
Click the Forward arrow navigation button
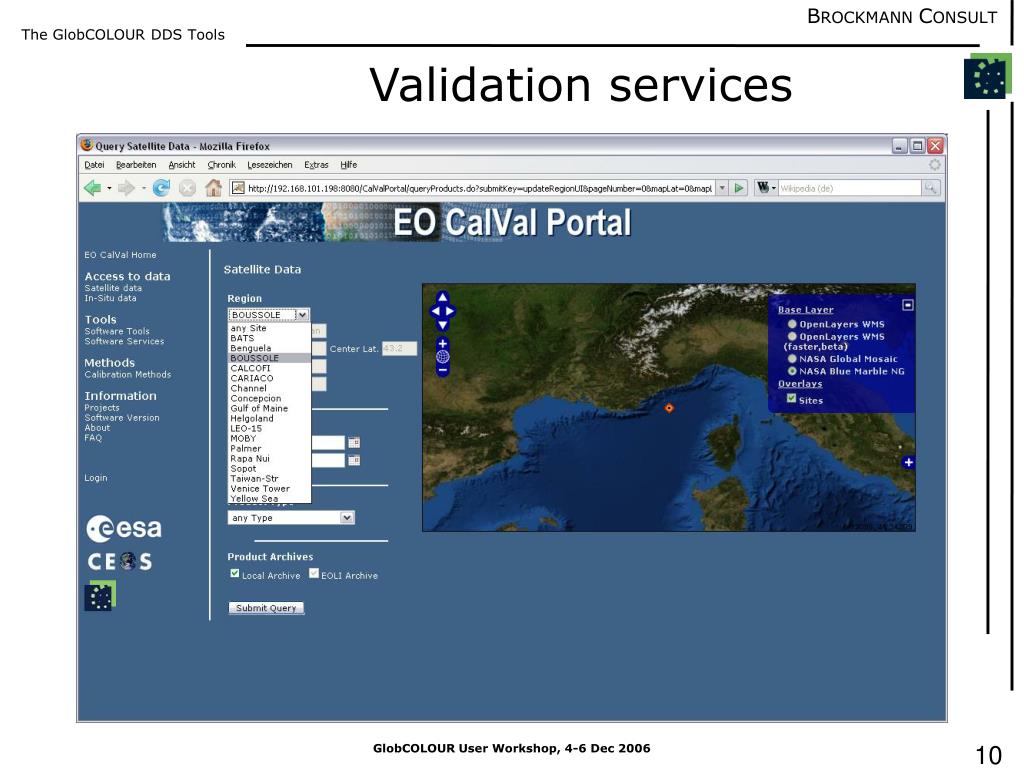click(126, 188)
